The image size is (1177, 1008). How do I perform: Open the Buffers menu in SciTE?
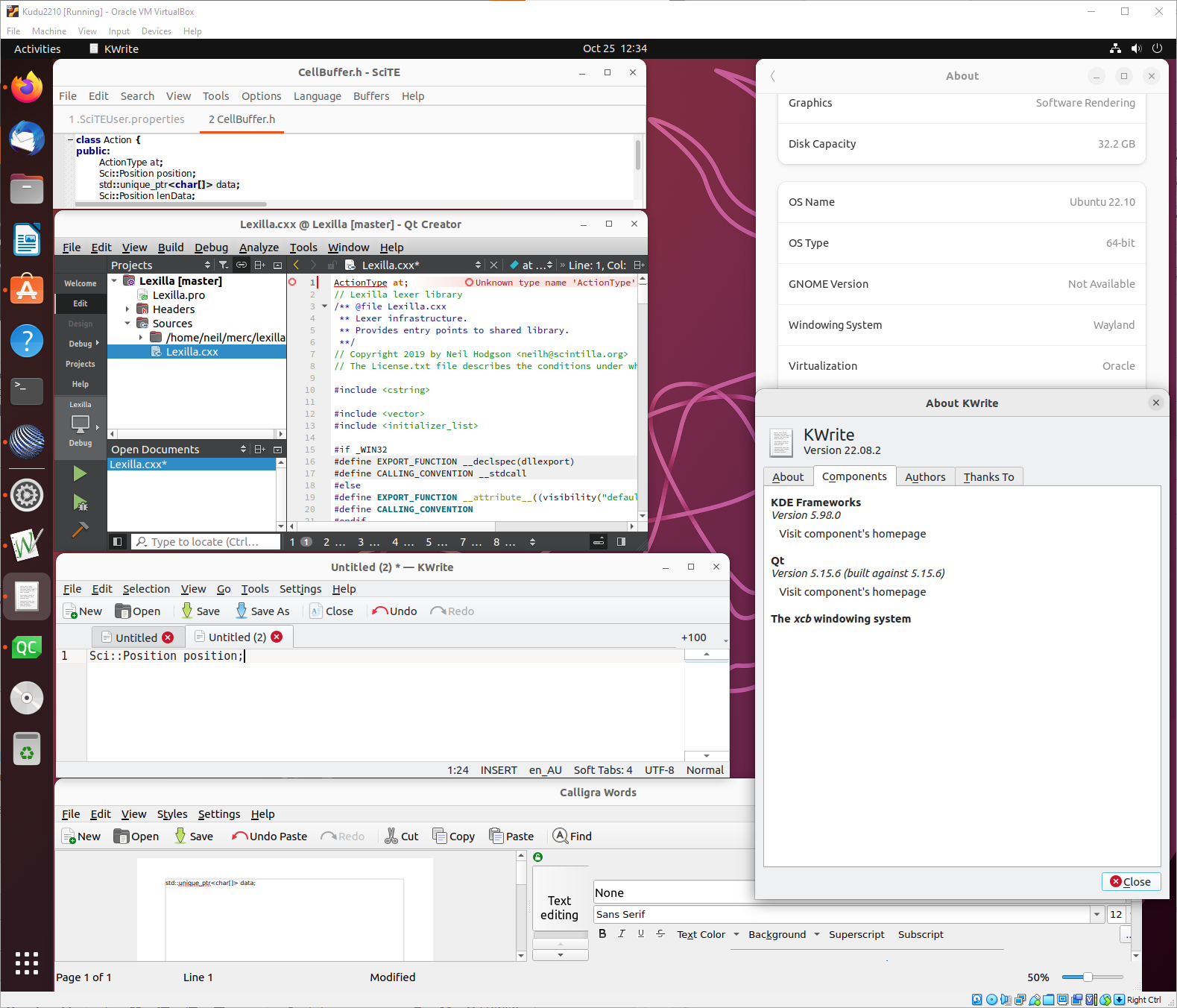pyautogui.click(x=371, y=96)
